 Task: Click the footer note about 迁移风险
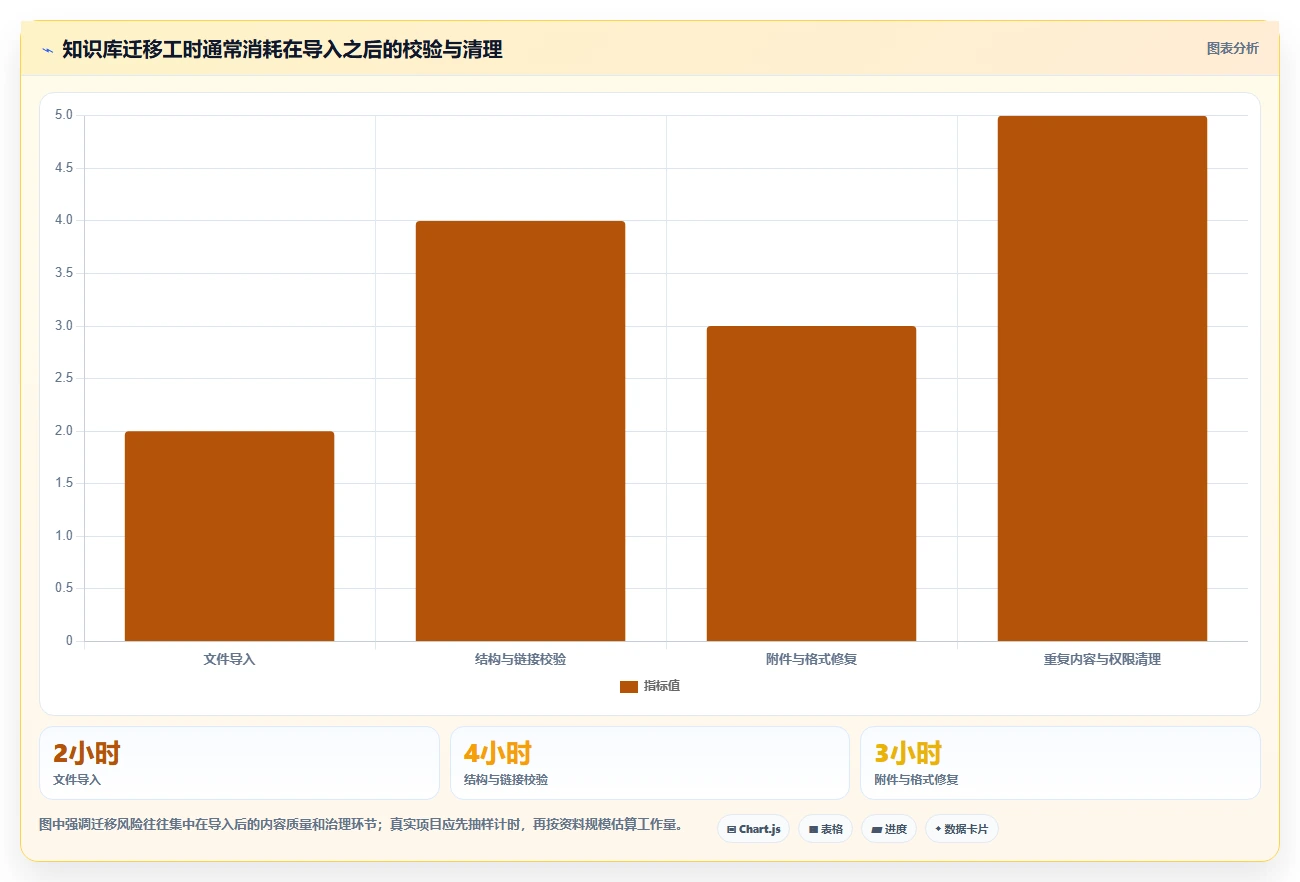click(x=361, y=825)
